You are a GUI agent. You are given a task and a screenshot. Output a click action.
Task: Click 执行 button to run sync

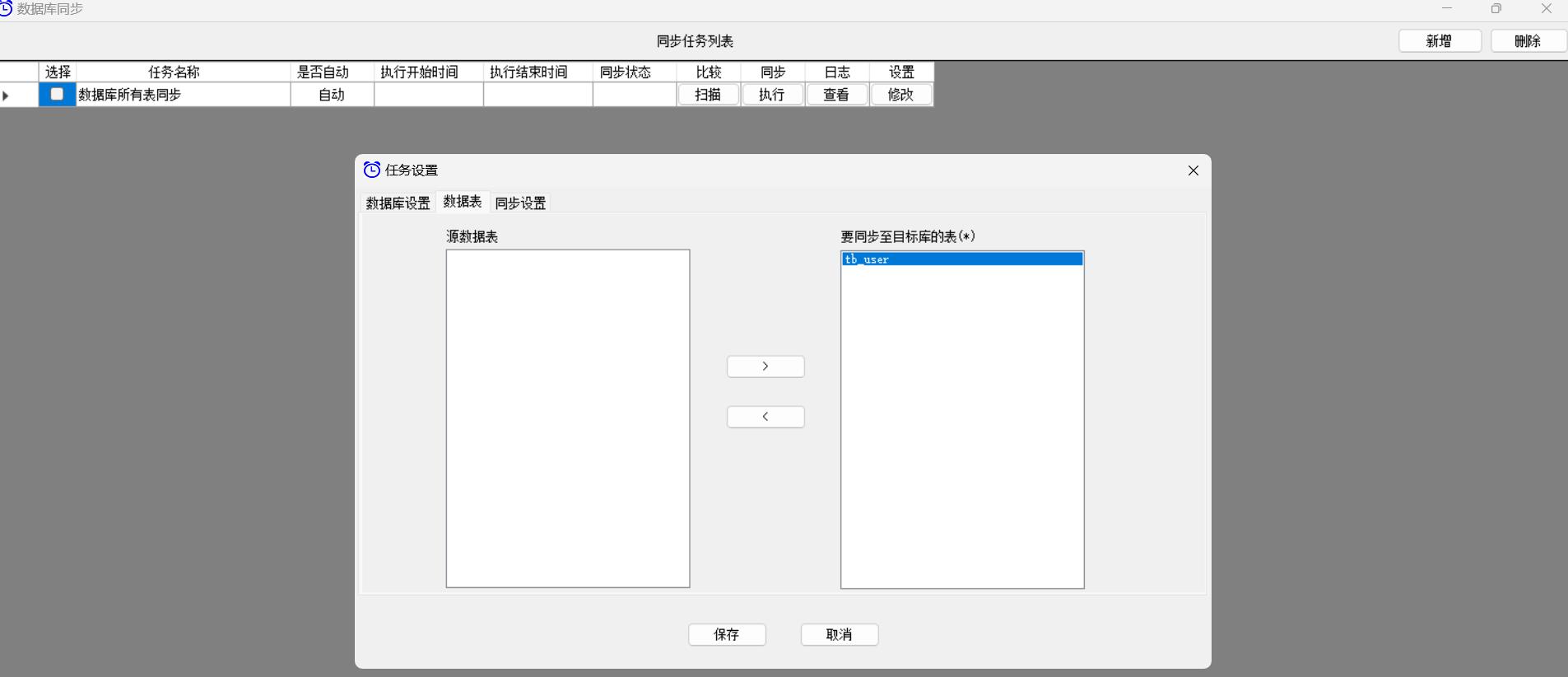772,95
